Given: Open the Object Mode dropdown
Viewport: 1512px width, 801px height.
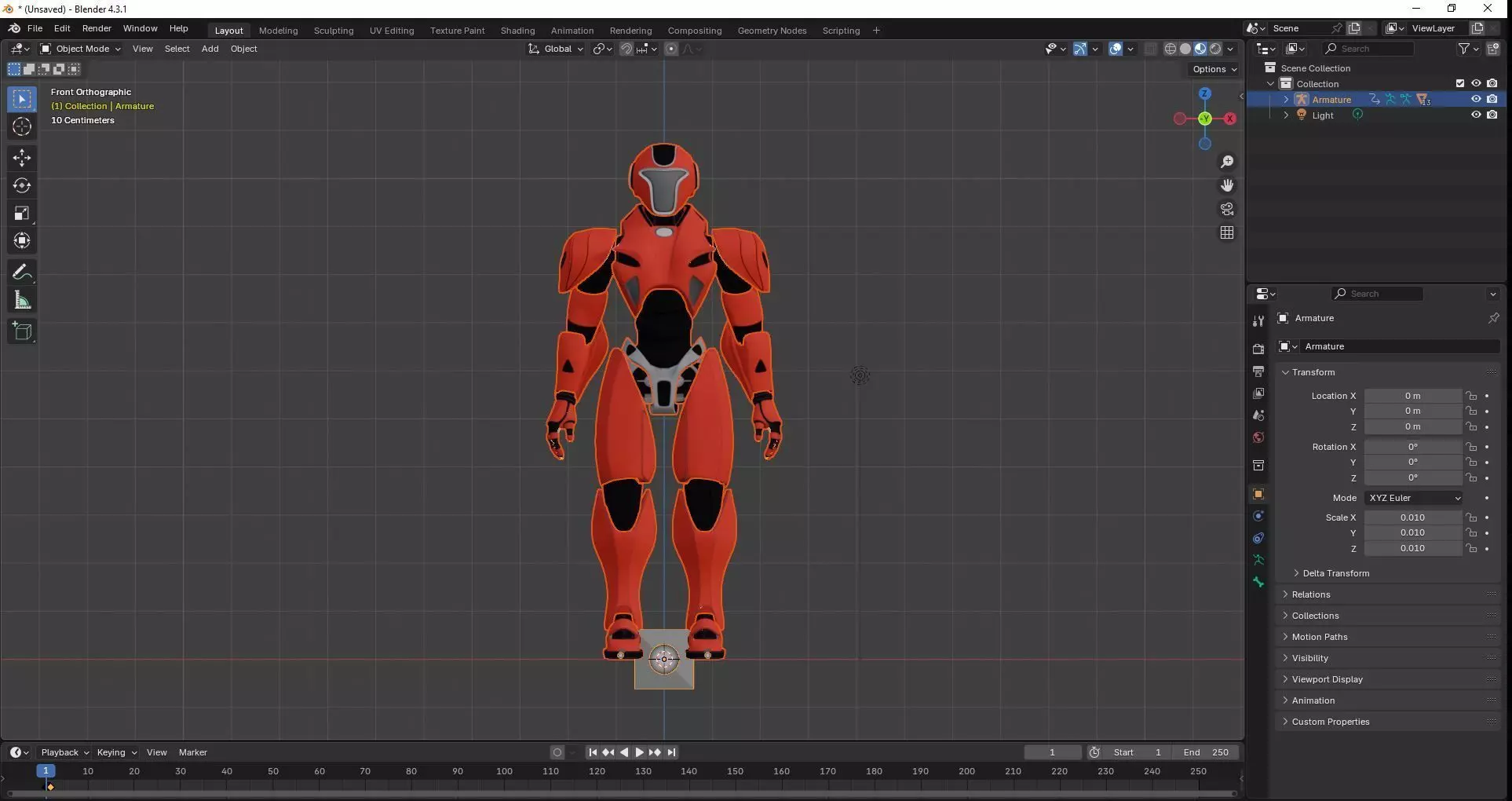Looking at the screenshot, I should tap(81, 49).
